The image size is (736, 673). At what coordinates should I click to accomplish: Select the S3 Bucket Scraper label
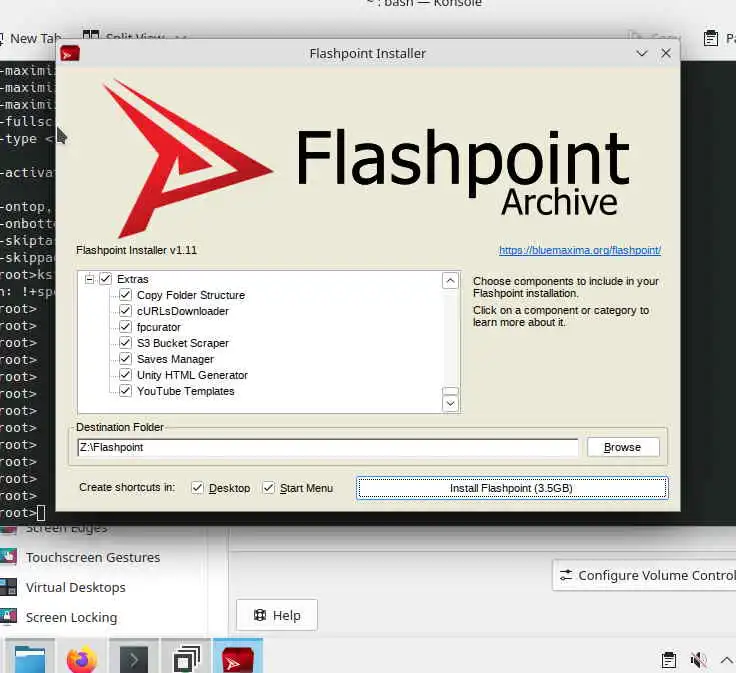point(183,343)
